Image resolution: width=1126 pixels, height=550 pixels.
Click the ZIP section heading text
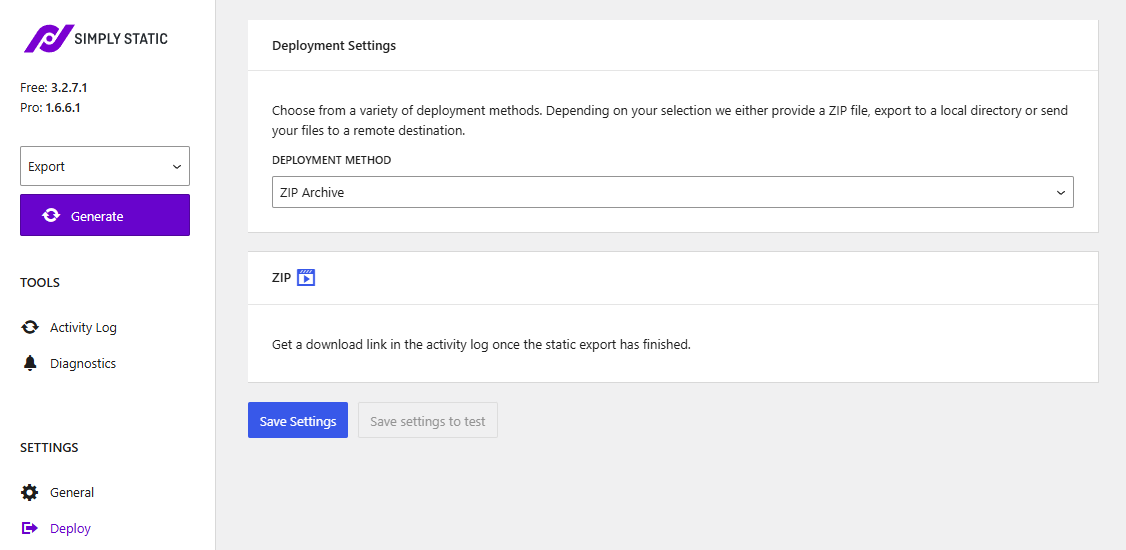pyautogui.click(x=281, y=278)
